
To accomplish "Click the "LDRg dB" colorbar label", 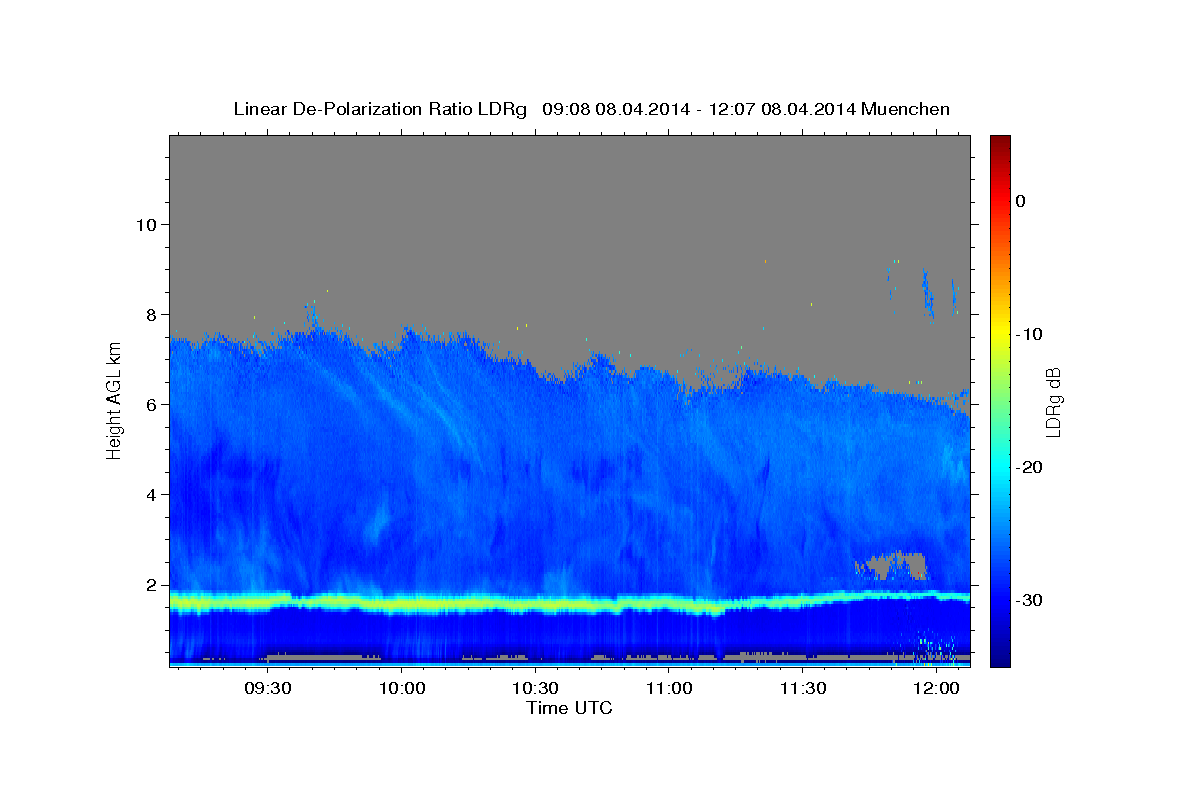I will (x=1053, y=402).
